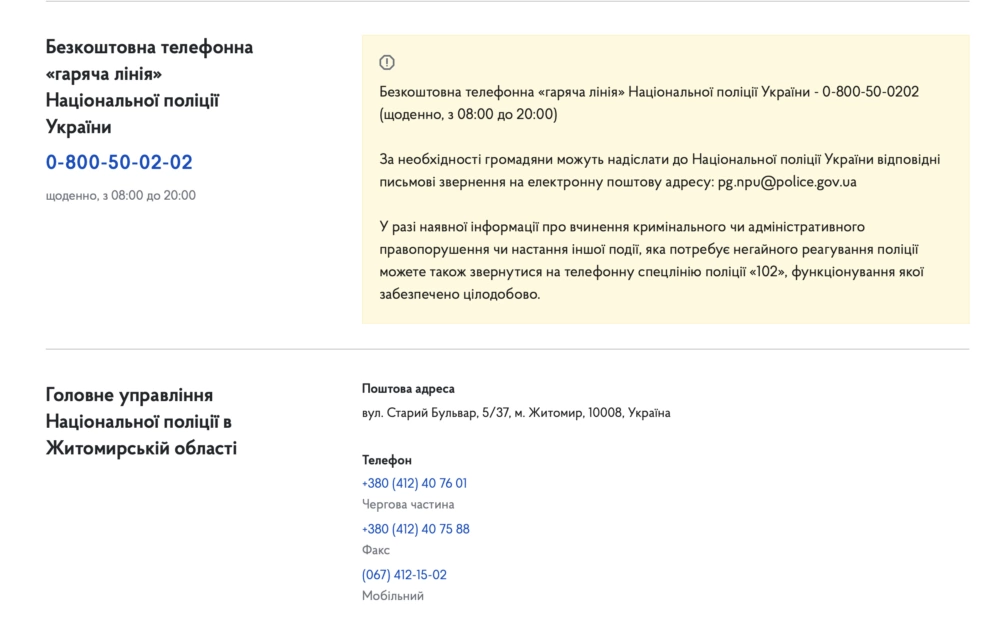This screenshot has height=620, width=1007.
Task: Click the paragraph mentioning спецлінію поліції «102»
Action: [651, 260]
